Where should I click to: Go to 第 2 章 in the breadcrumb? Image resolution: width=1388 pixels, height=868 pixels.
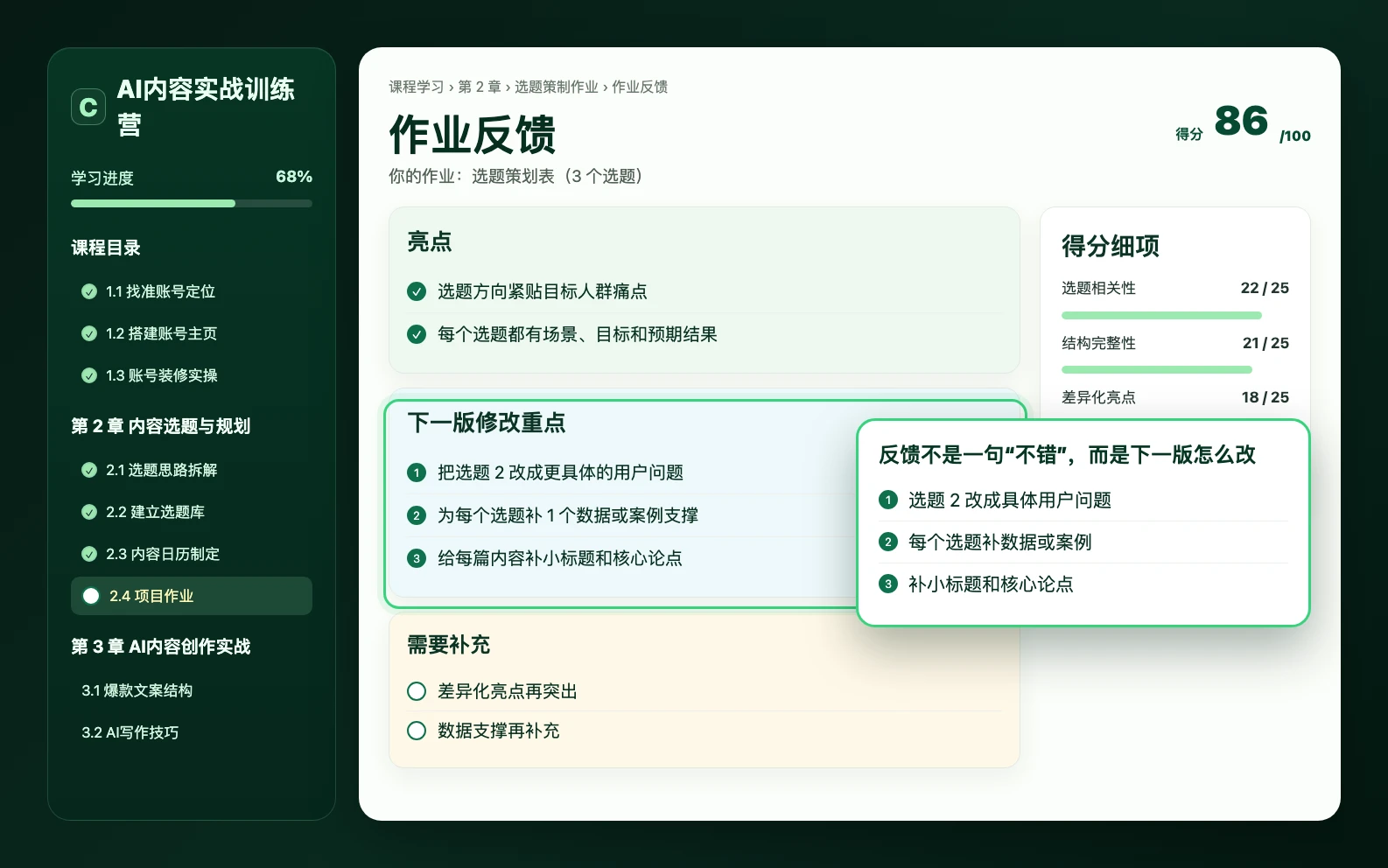(x=480, y=87)
